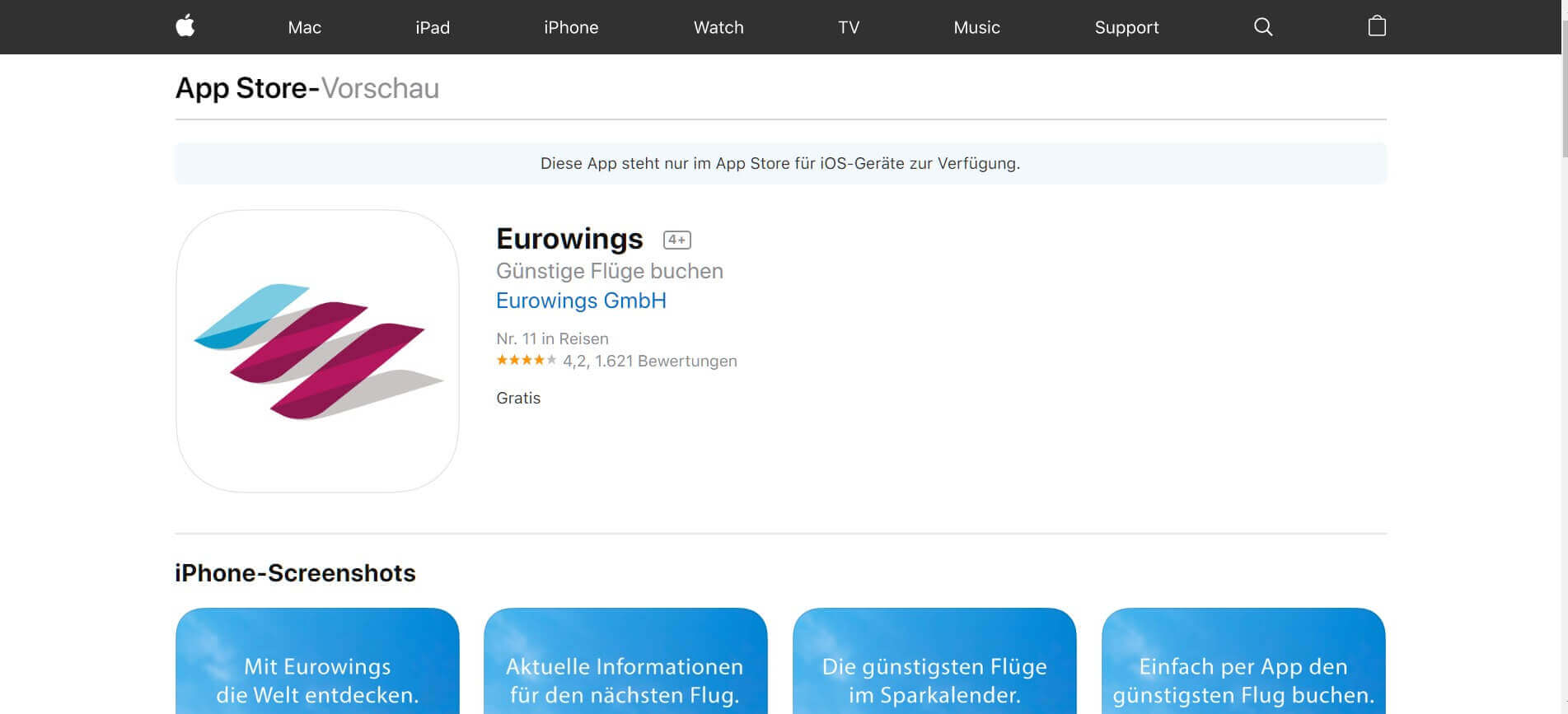Click the star rating icons
The width and height of the screenshot is (1568, 714).
[x=527, y=360]
